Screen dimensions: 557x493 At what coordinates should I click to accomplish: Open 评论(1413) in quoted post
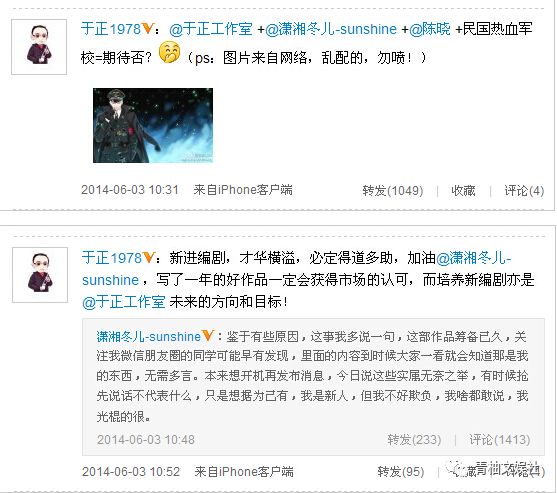[x=500, y=440]
